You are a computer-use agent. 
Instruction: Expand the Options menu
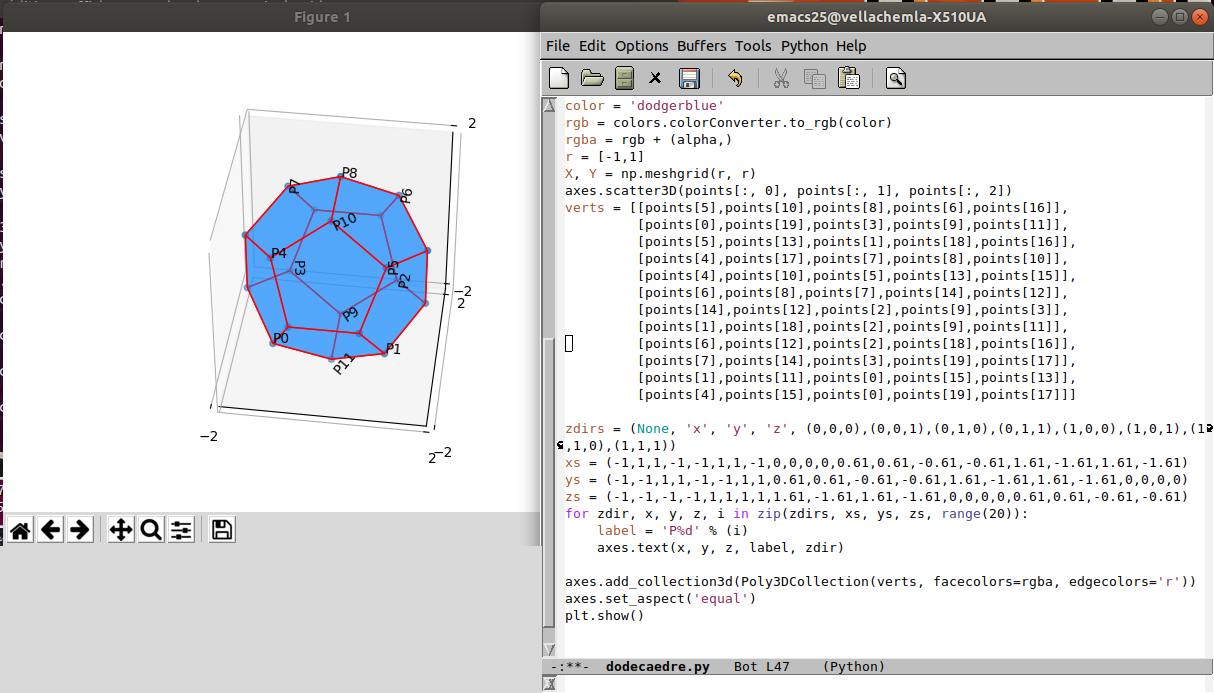click(x=641, y=46)
